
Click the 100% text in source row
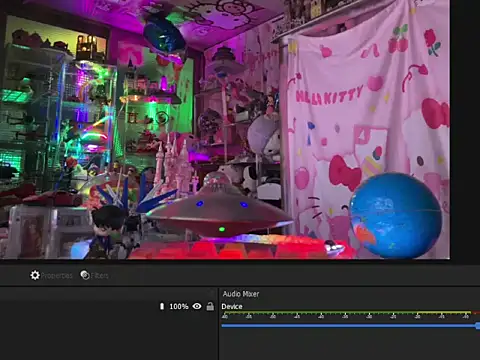179,306
